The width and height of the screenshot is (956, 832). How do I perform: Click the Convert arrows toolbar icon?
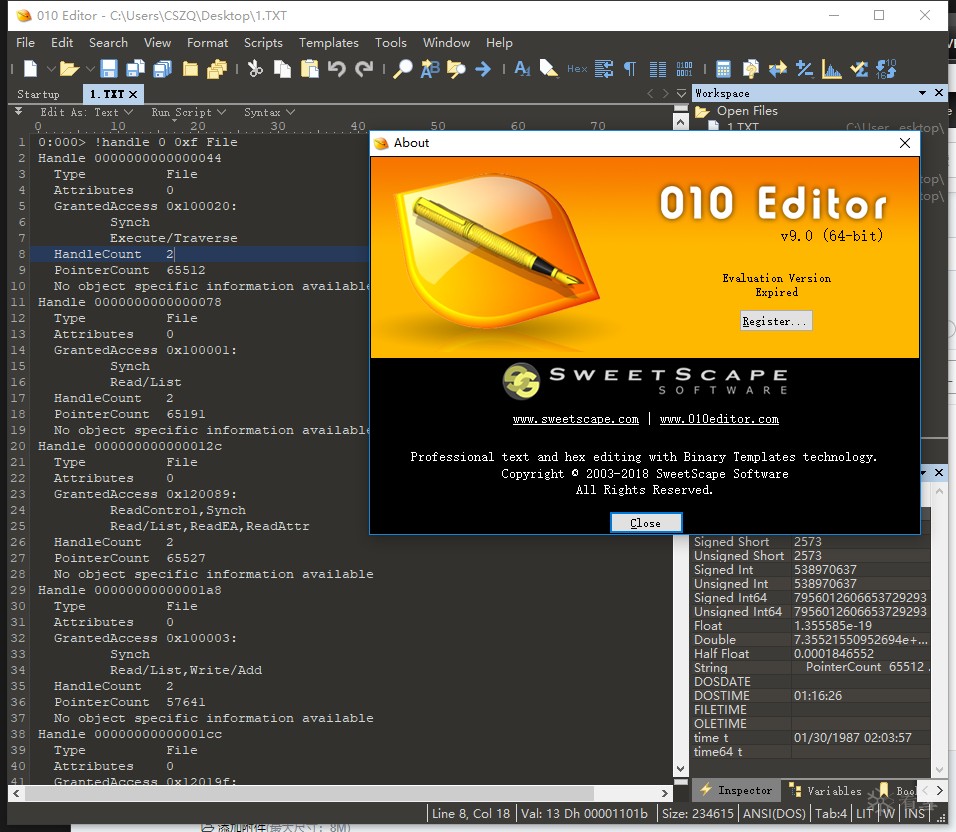pos(778,69)
